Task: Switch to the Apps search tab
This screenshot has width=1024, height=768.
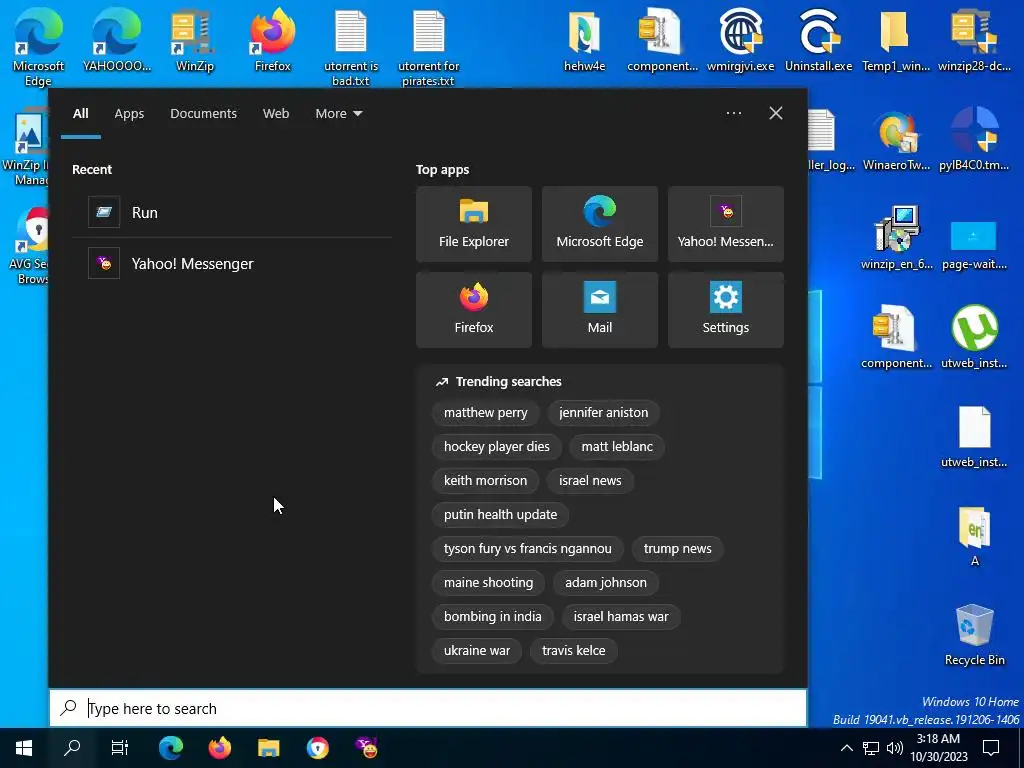Action: coord(129,114)
